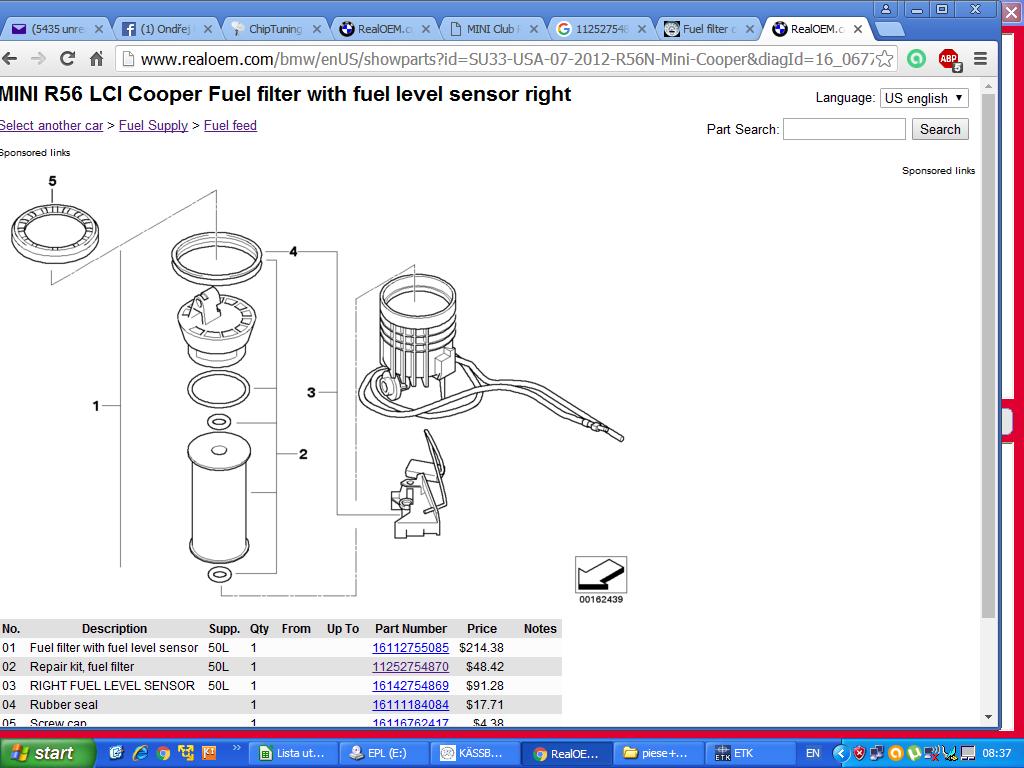This screenshot has width=1024, height=768.
Task: Click the page vertical scrollbar
Action: pyautogui.click(x=988, y=360)
